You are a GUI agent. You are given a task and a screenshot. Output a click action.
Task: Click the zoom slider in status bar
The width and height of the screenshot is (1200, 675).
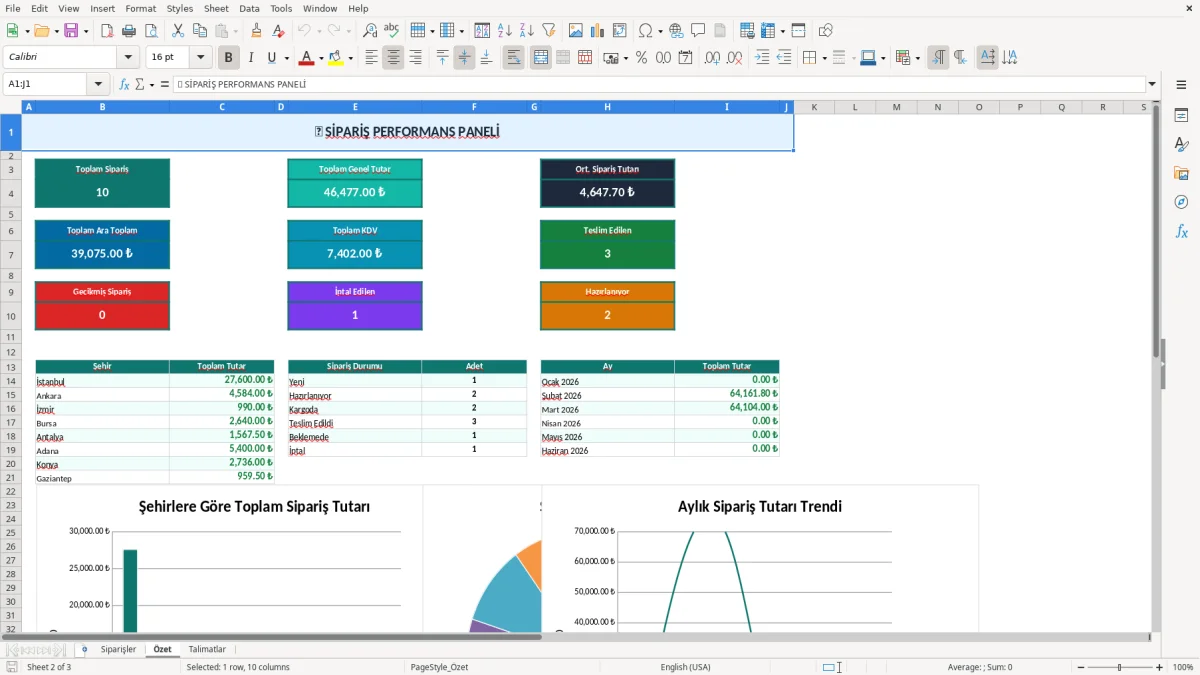tap(1120, 667)
